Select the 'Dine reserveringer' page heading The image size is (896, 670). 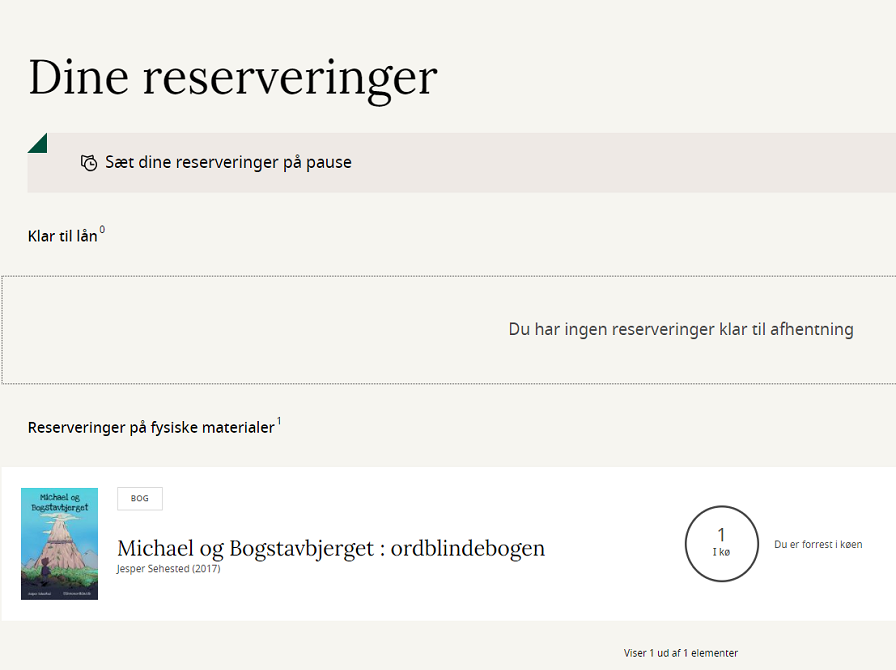coord(233,77)
